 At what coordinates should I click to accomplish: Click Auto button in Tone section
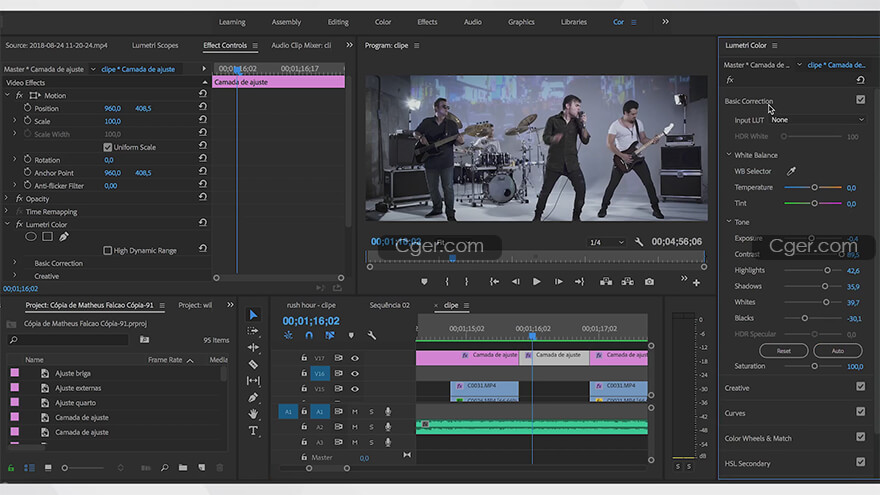(x=837, y=351)
